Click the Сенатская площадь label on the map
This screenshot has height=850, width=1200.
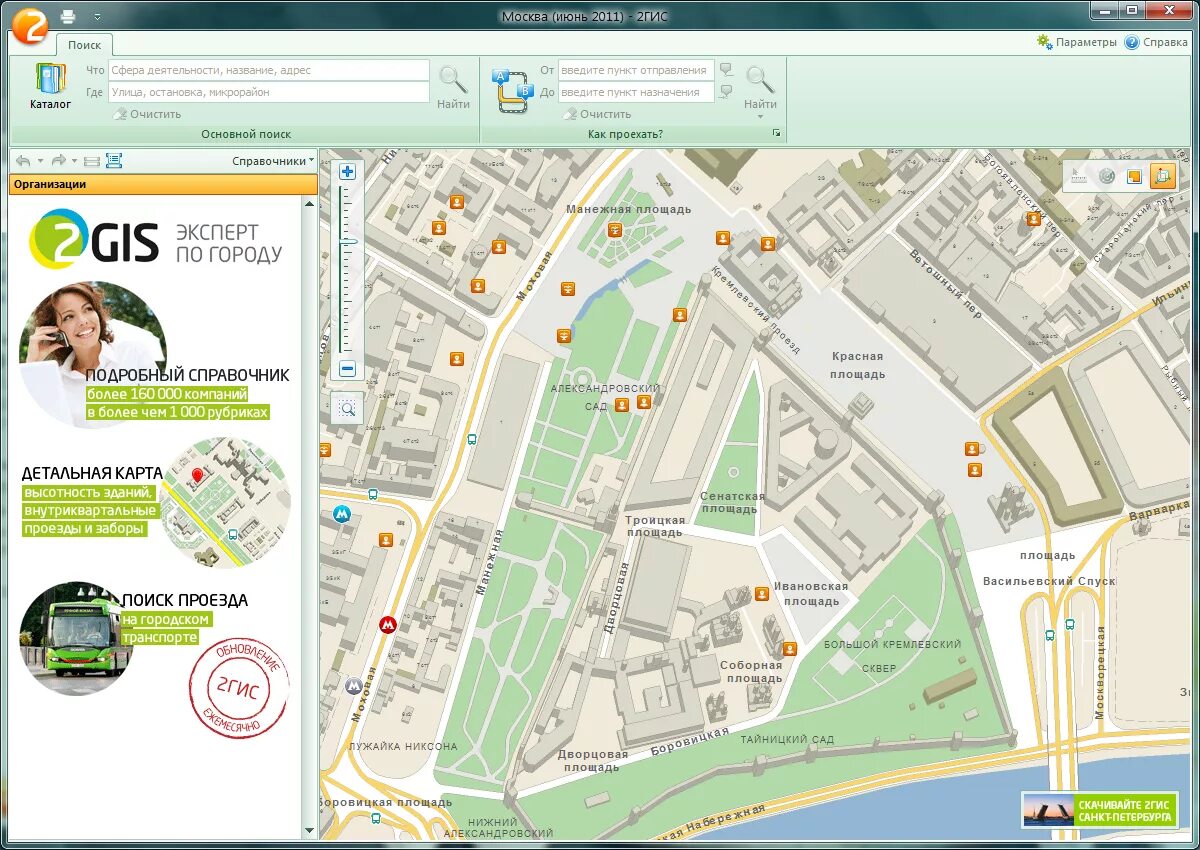click(732, 502)
